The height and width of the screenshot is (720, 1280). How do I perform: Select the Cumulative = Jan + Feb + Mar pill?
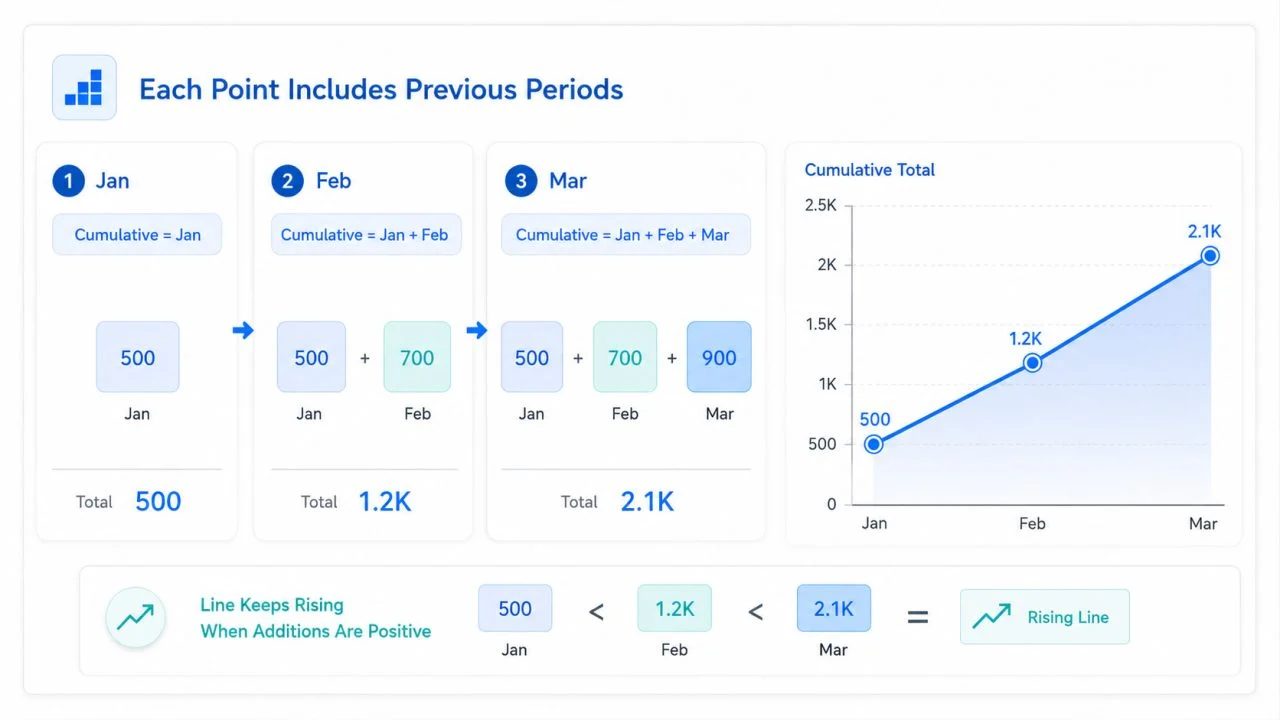coord(625,235)
